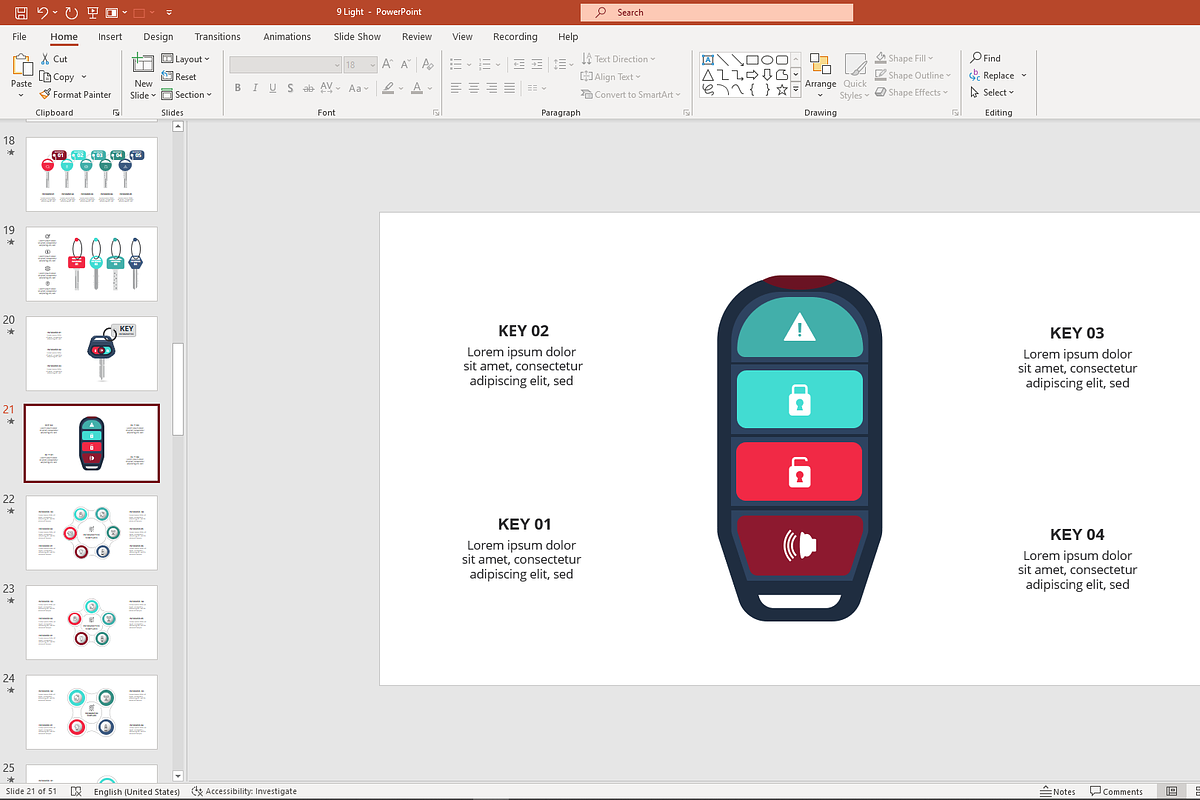Open Font dialog launcher
Image resolution: width=1200 pixels, height=800 pixels.
(435, 113)
